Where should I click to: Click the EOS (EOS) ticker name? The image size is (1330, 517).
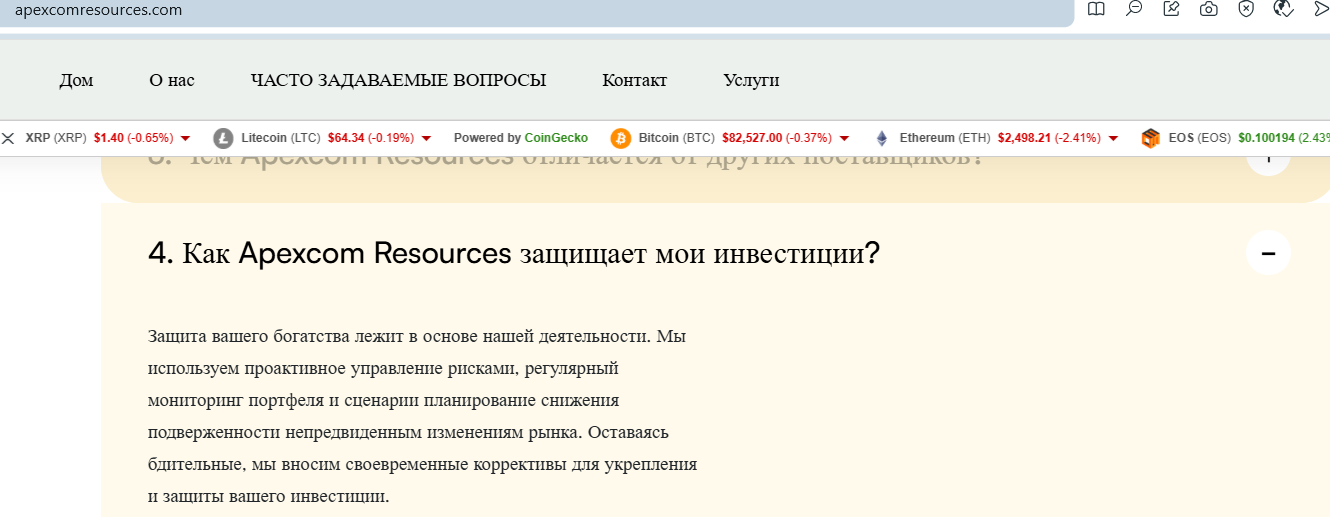click(1200, 138)
